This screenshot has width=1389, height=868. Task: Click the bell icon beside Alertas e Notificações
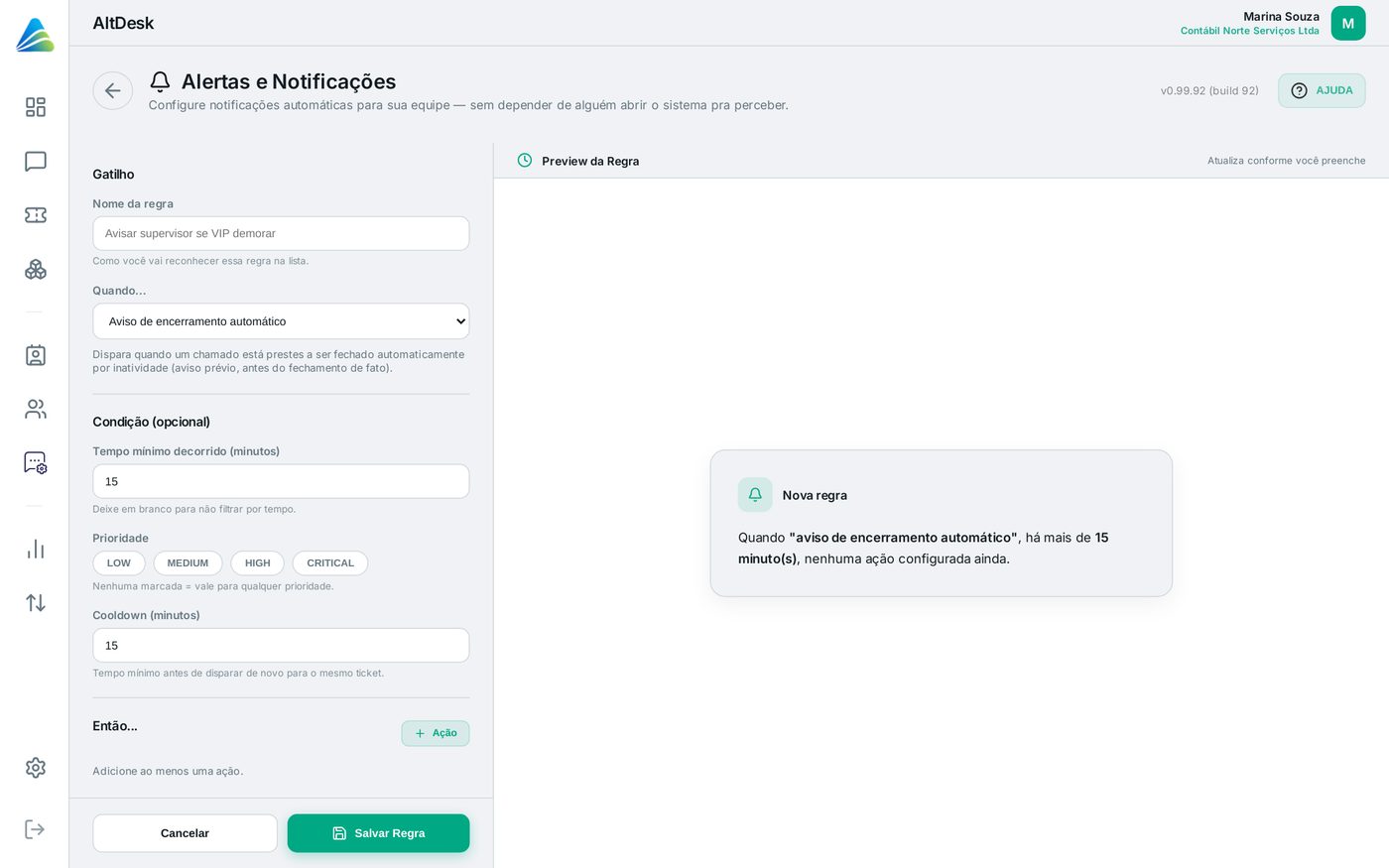coord(160,81)
